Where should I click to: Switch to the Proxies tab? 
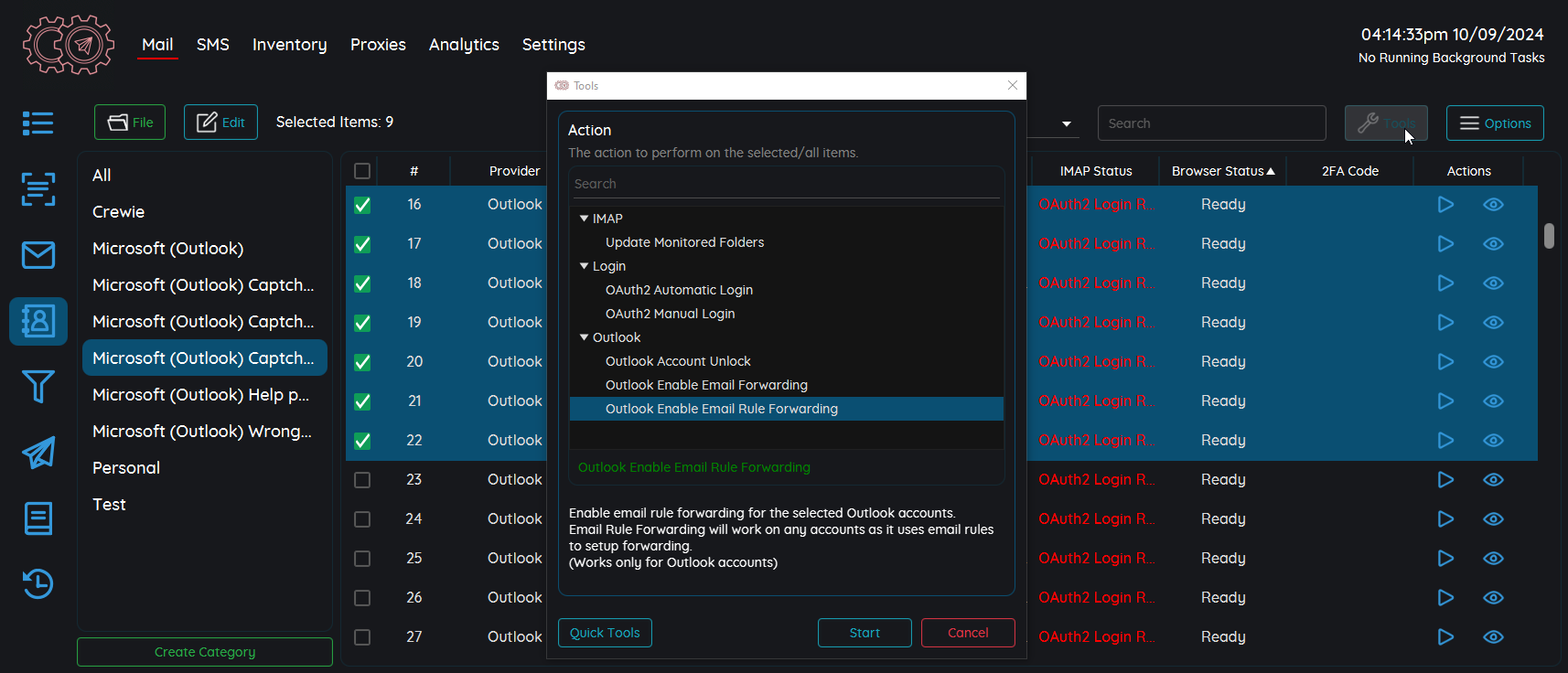pos(378,45)
